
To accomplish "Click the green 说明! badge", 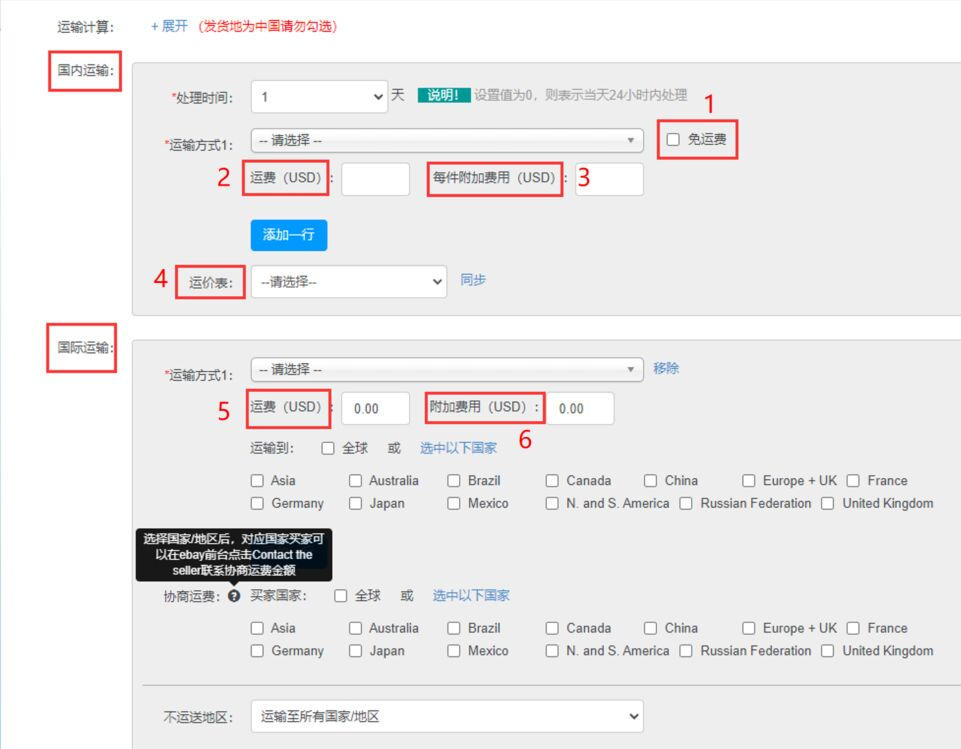I will [x=444, y=95].
